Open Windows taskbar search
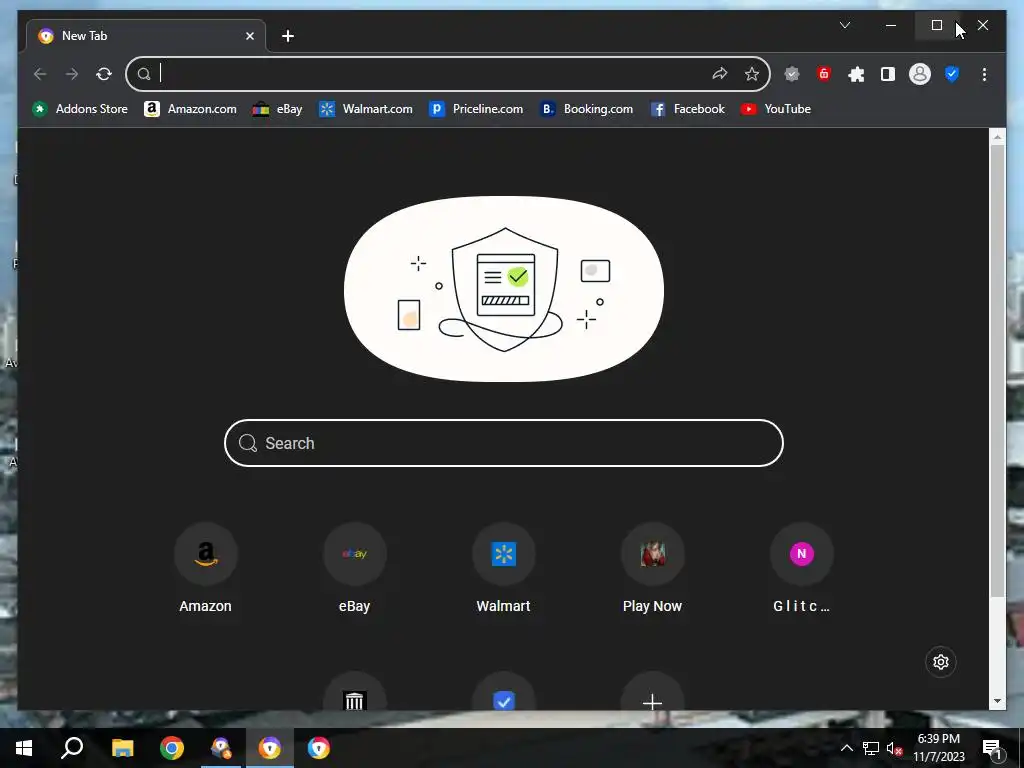Image resolution: width=1024 pixels, height=768 pixels. point(72,748)
